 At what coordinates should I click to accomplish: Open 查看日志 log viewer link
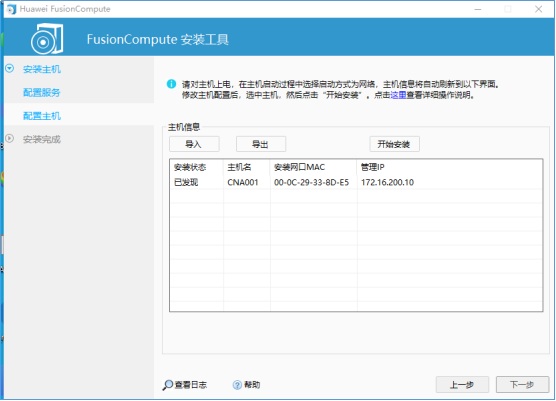(190, 385)
